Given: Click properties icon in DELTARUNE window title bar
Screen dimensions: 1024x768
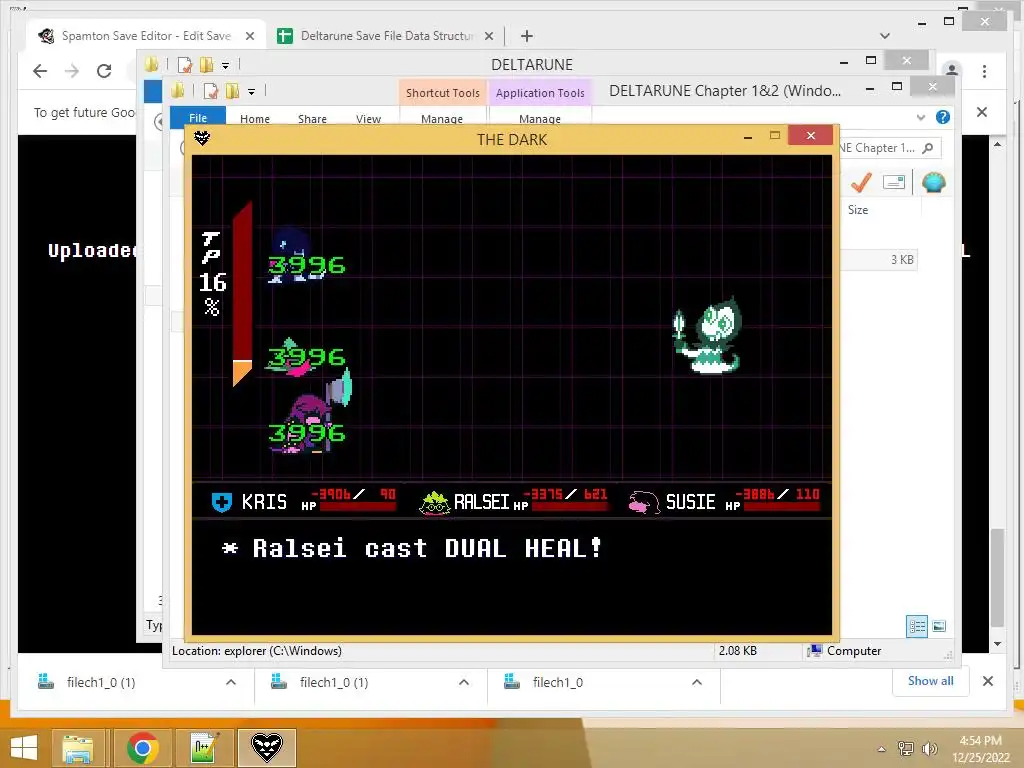Looking at the screenshot, I should tap(185, 65).
